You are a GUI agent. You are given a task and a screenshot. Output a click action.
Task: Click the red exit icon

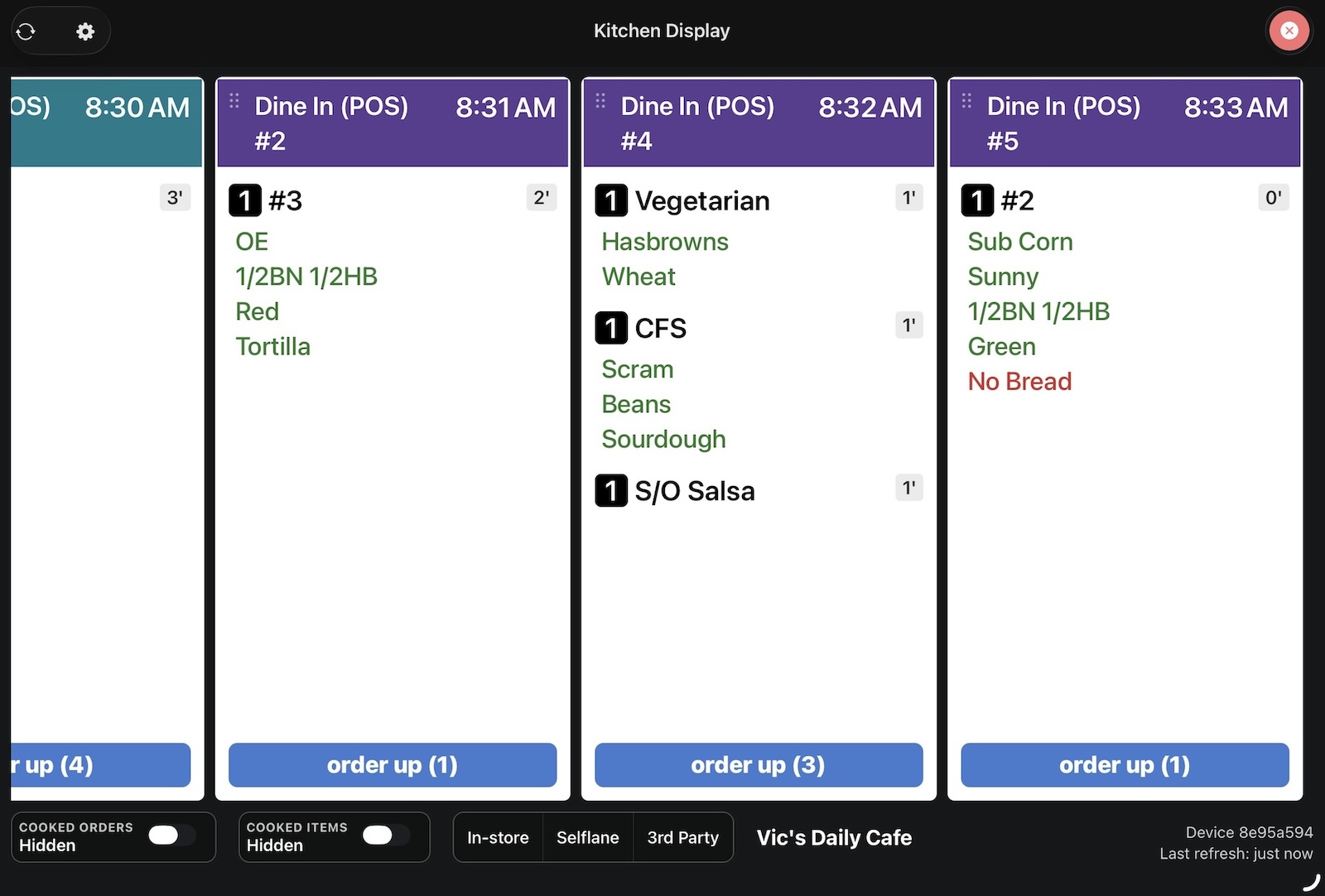click(1289, 31)
